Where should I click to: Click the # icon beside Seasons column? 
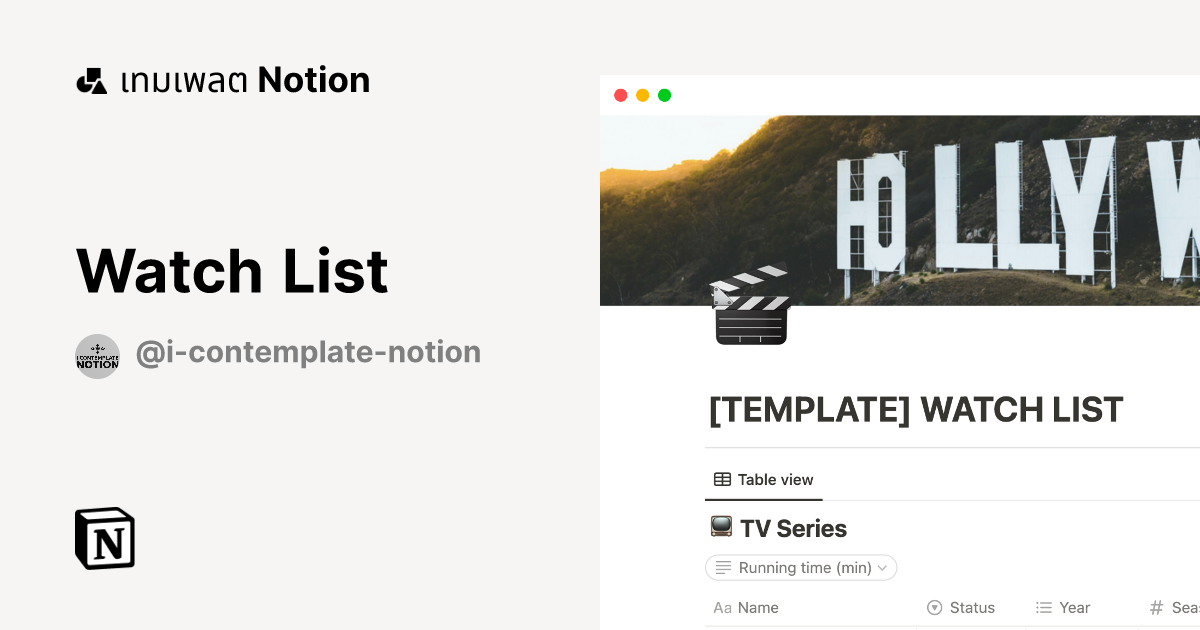1158,607
